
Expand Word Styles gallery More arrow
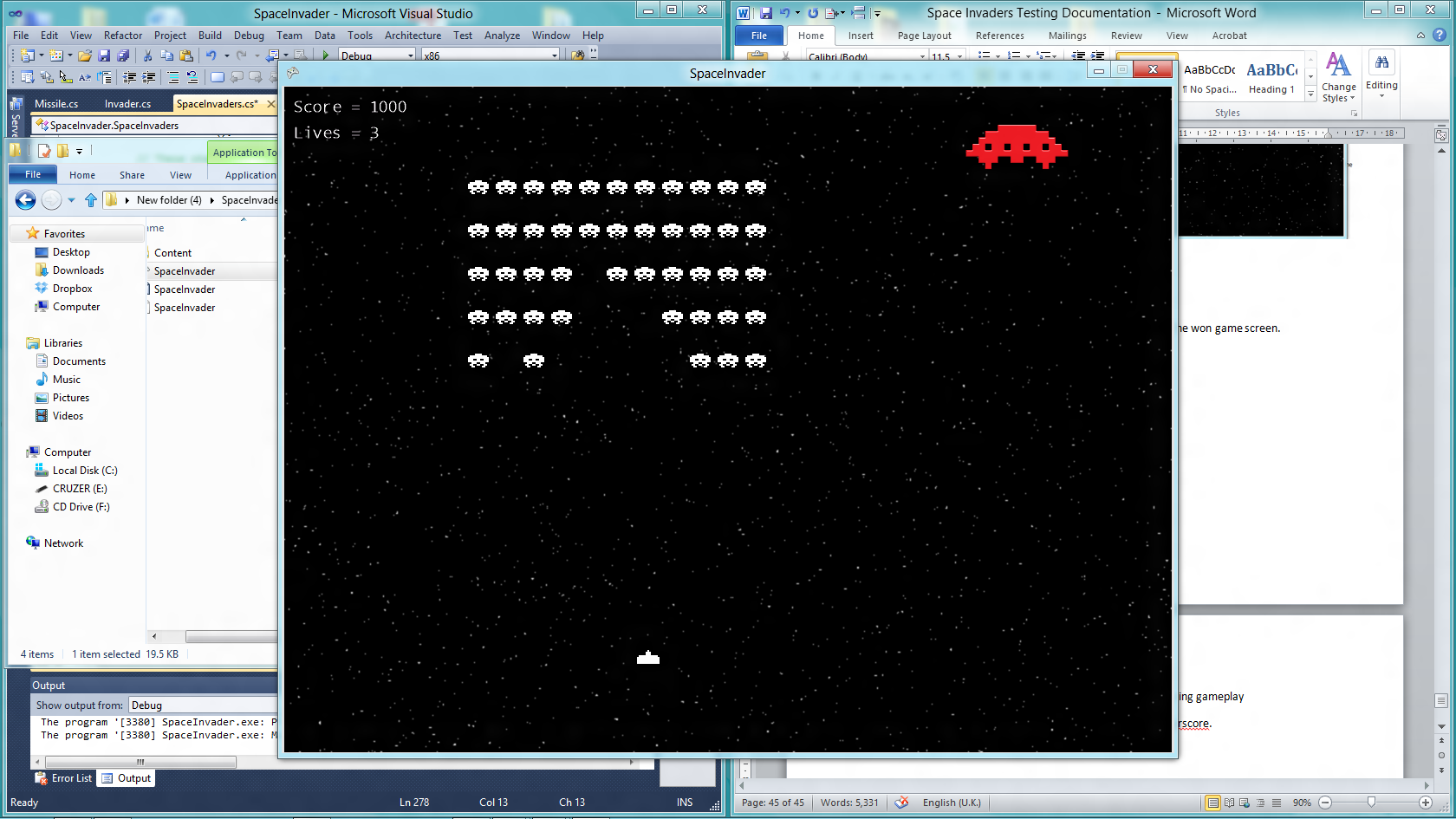click(x=1310, y=94)
